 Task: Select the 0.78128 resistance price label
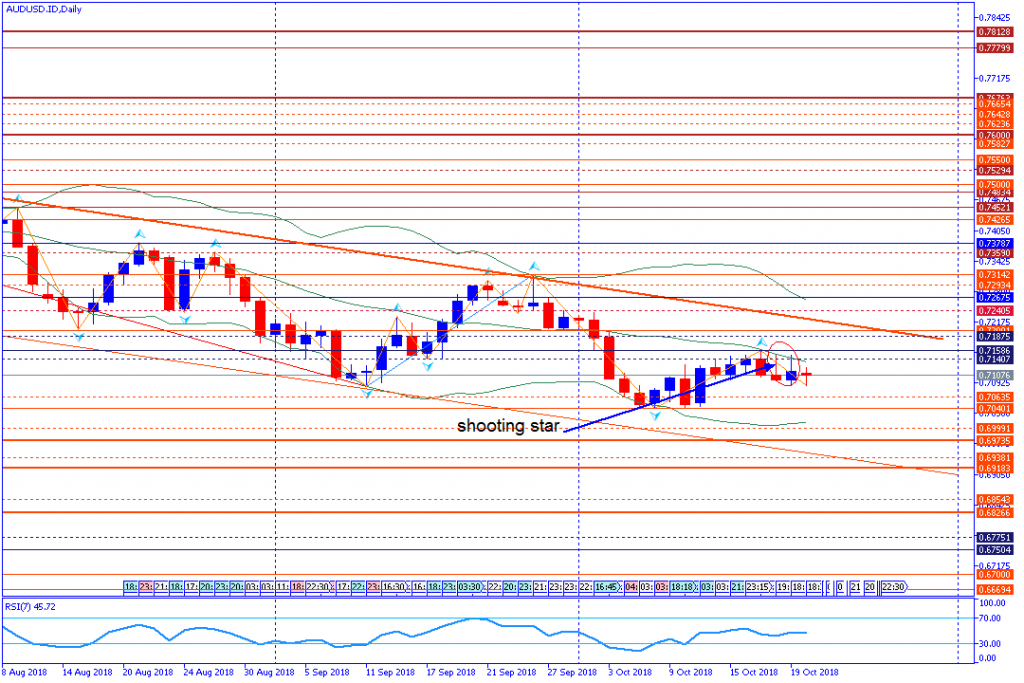coord(994,32)
